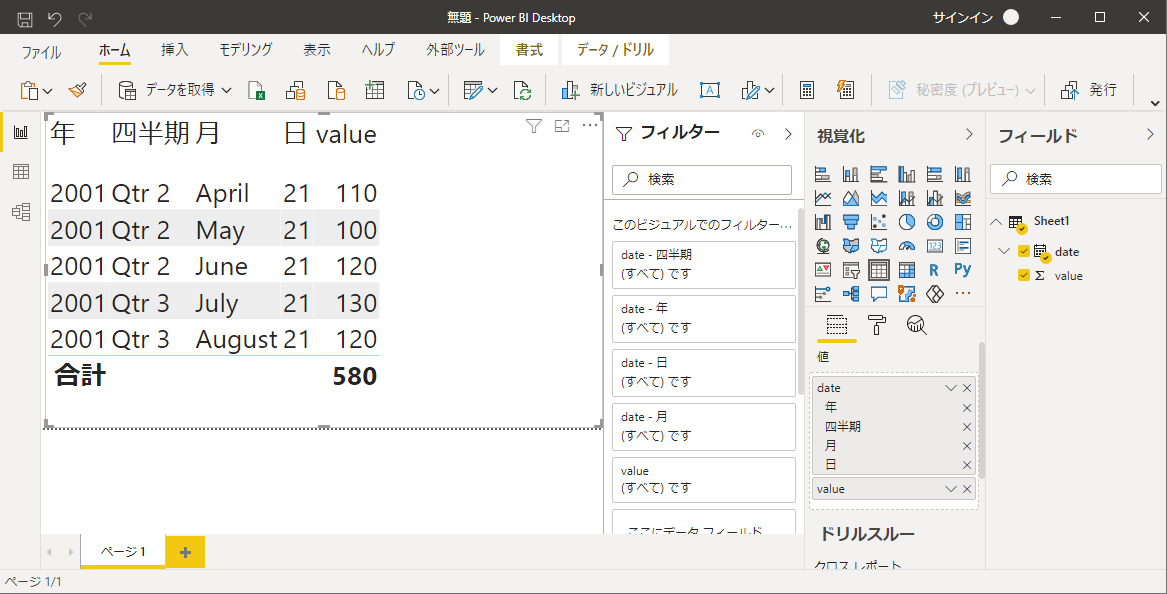Viewport: 1167px width, 594px height.
Task: Pick the R script visual
Action: [x=935, y=269]
